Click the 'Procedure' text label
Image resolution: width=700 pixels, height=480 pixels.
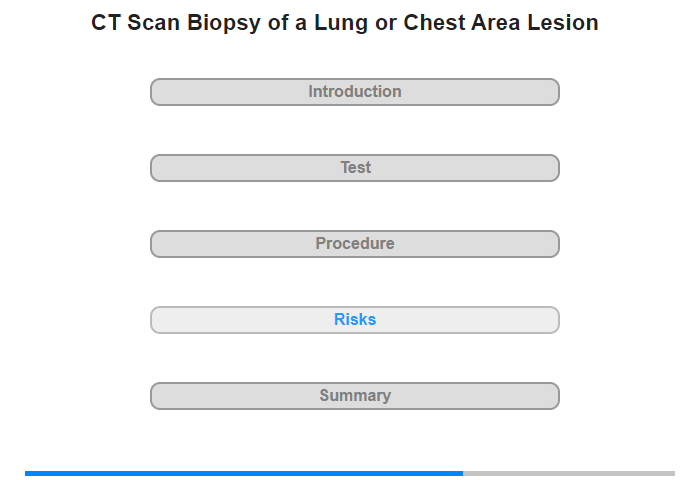(x=355, y=244)
